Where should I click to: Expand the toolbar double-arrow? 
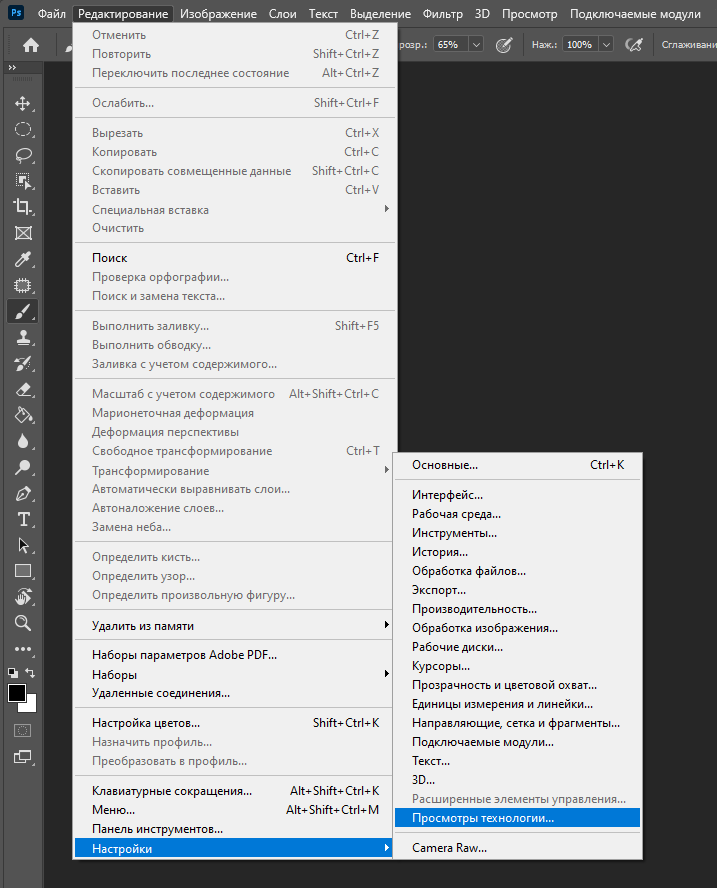point(12,67)
